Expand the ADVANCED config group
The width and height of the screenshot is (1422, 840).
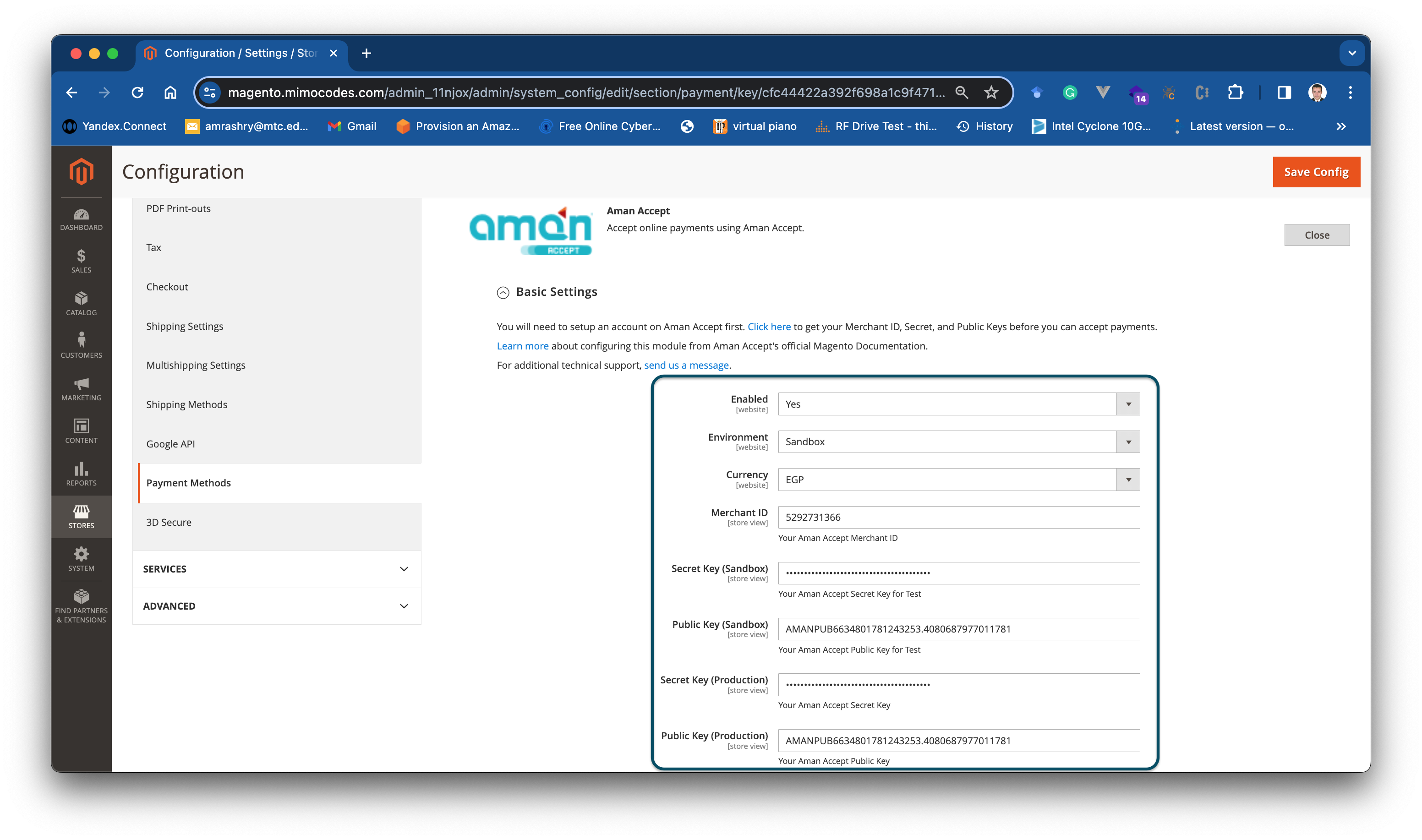pyautogui.click(x=276, y=605)
